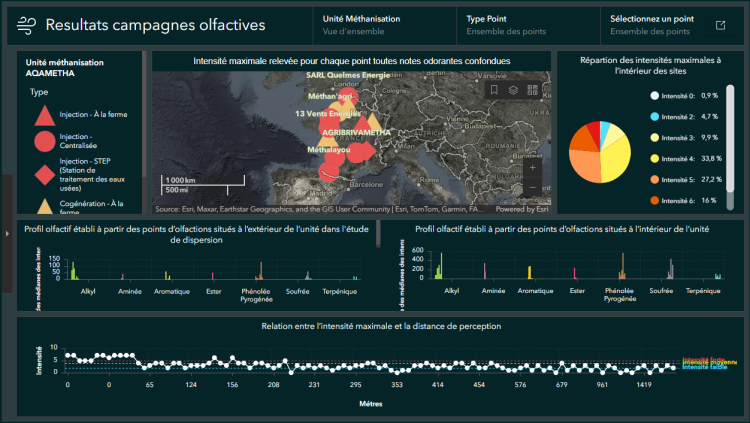The height and width of the screenshot is (423, 750).
Task: Click the external open icon beside Sélectionnez un point
Action: tap(720, 25)
